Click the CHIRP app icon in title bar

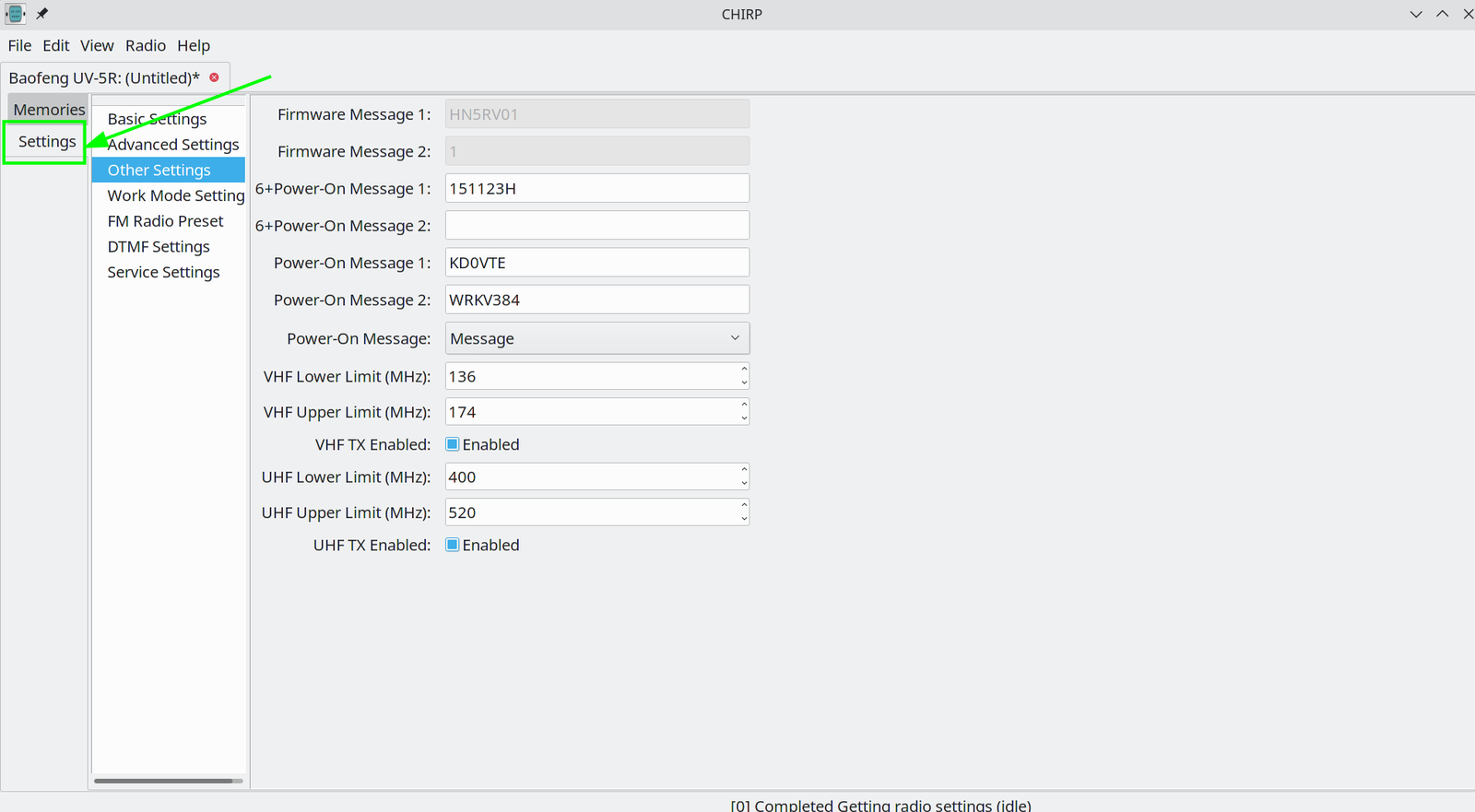coord(15,14)
